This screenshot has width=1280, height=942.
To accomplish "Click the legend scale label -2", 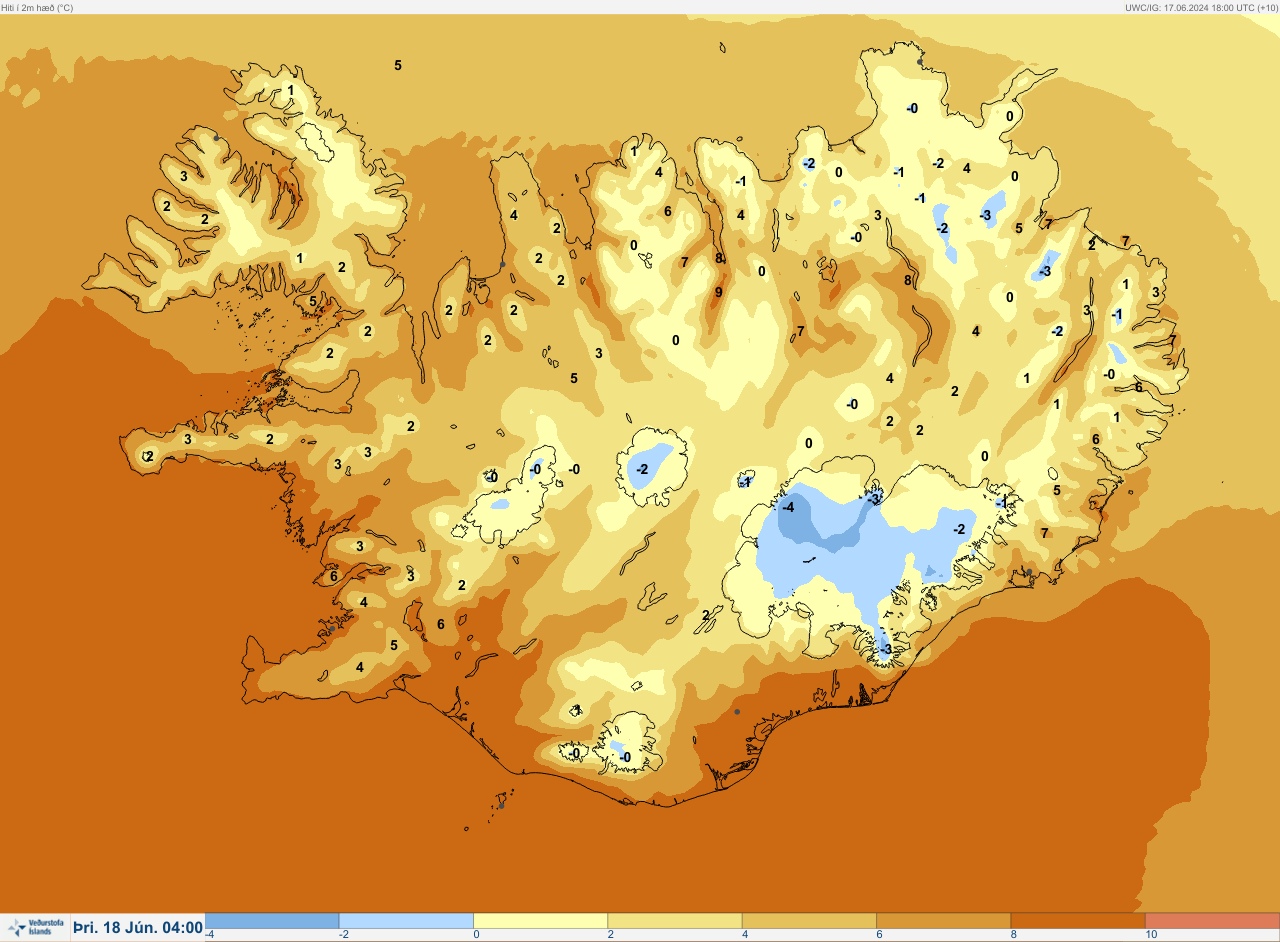I will click(x=344, y=934).
